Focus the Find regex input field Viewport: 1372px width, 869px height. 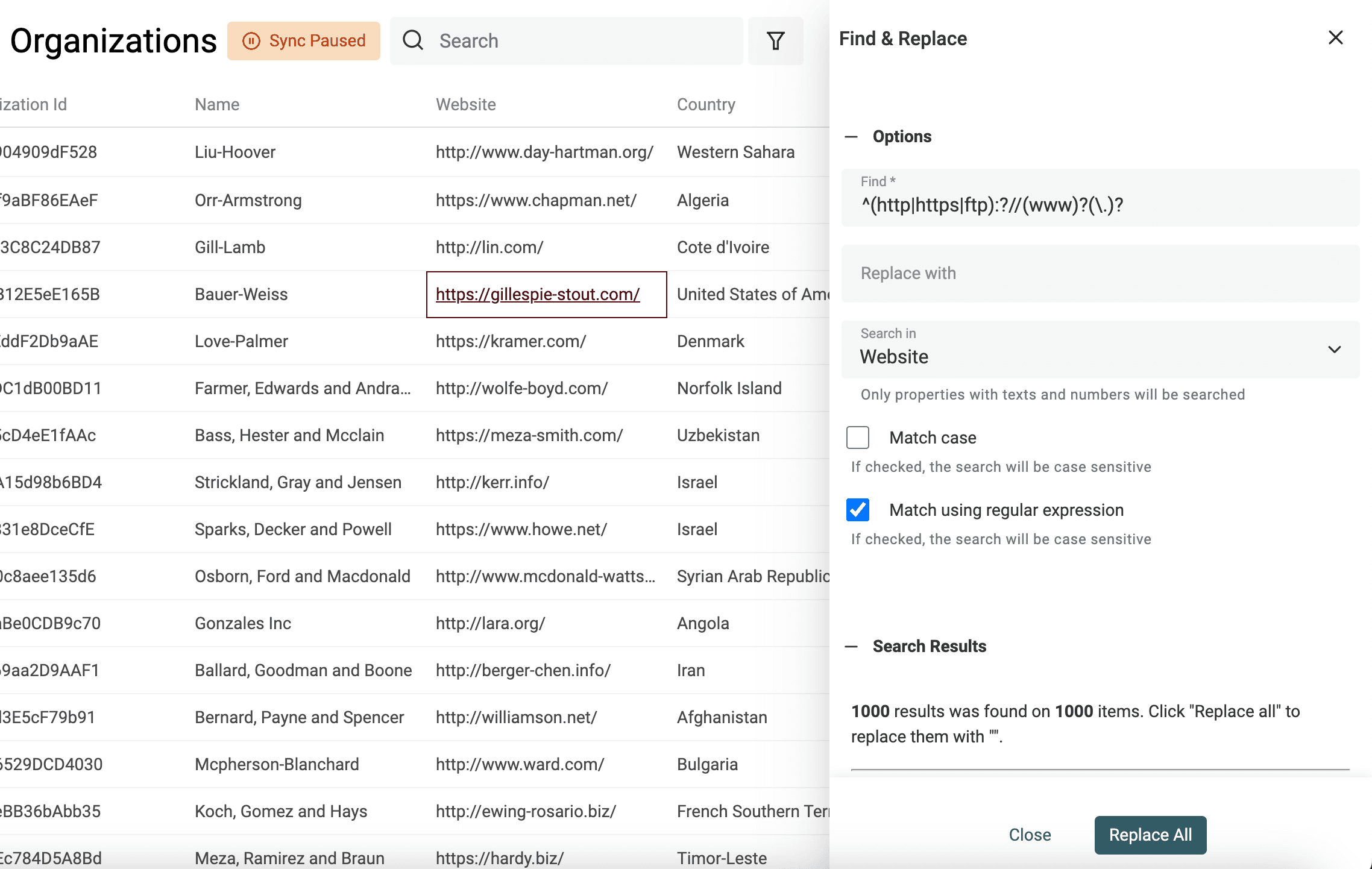[x=1100, y=198]
